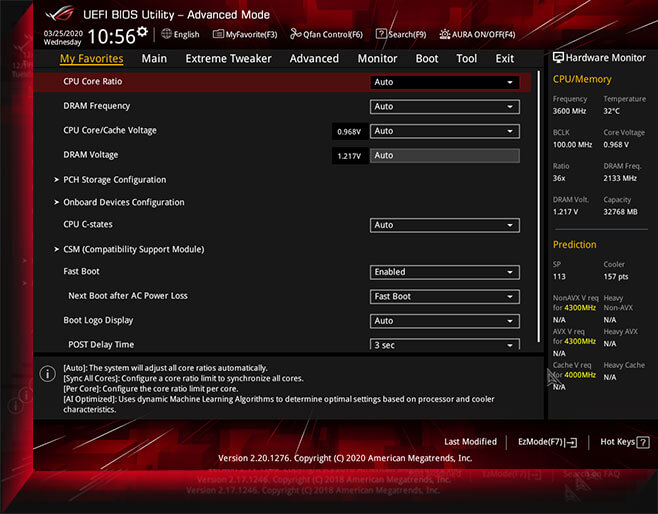Screen dimensions: 658x514
Task: Click the 32768 MB capacity value
Action: pos(620,212)
